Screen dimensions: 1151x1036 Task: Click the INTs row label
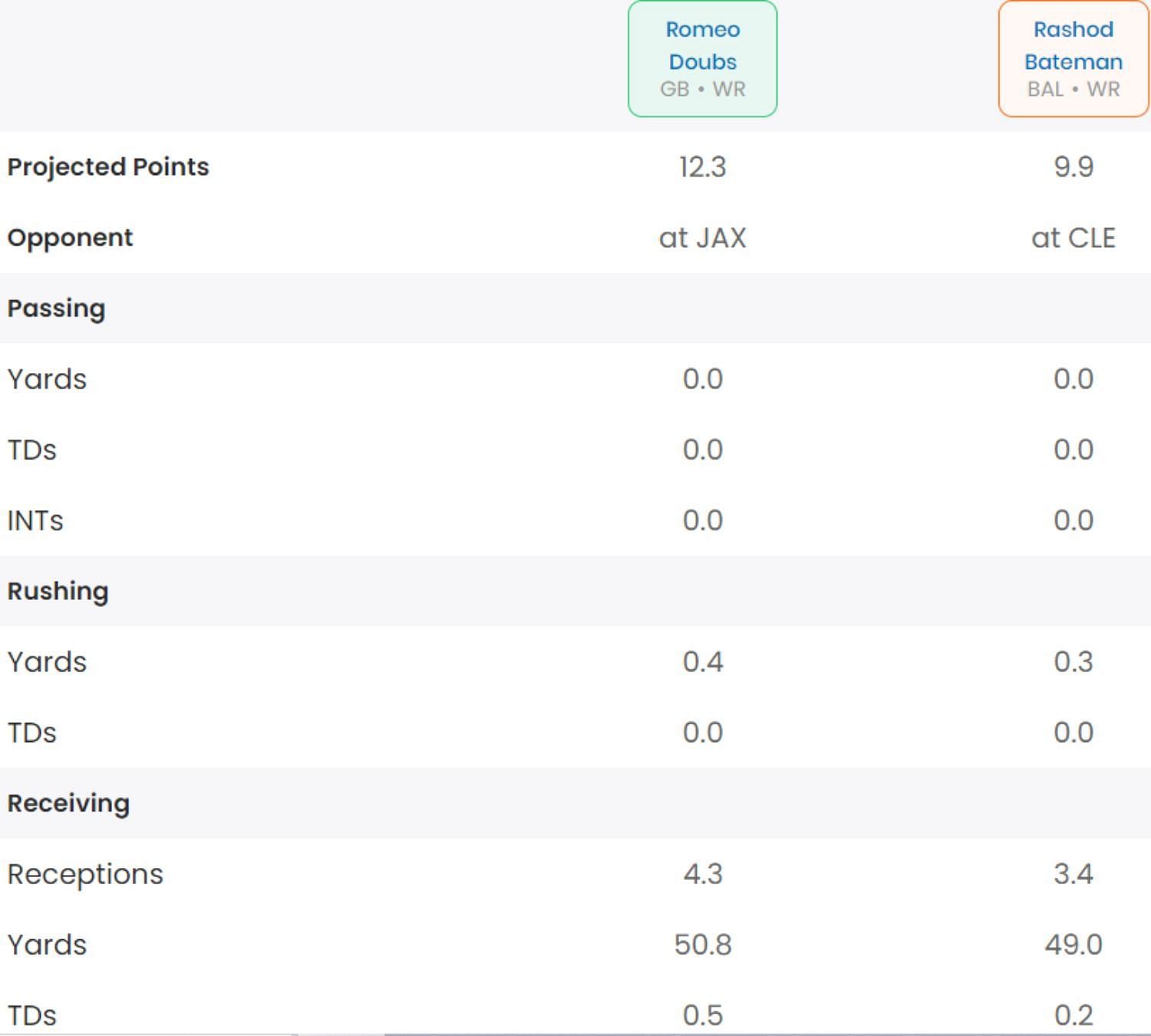click(35, 520)
